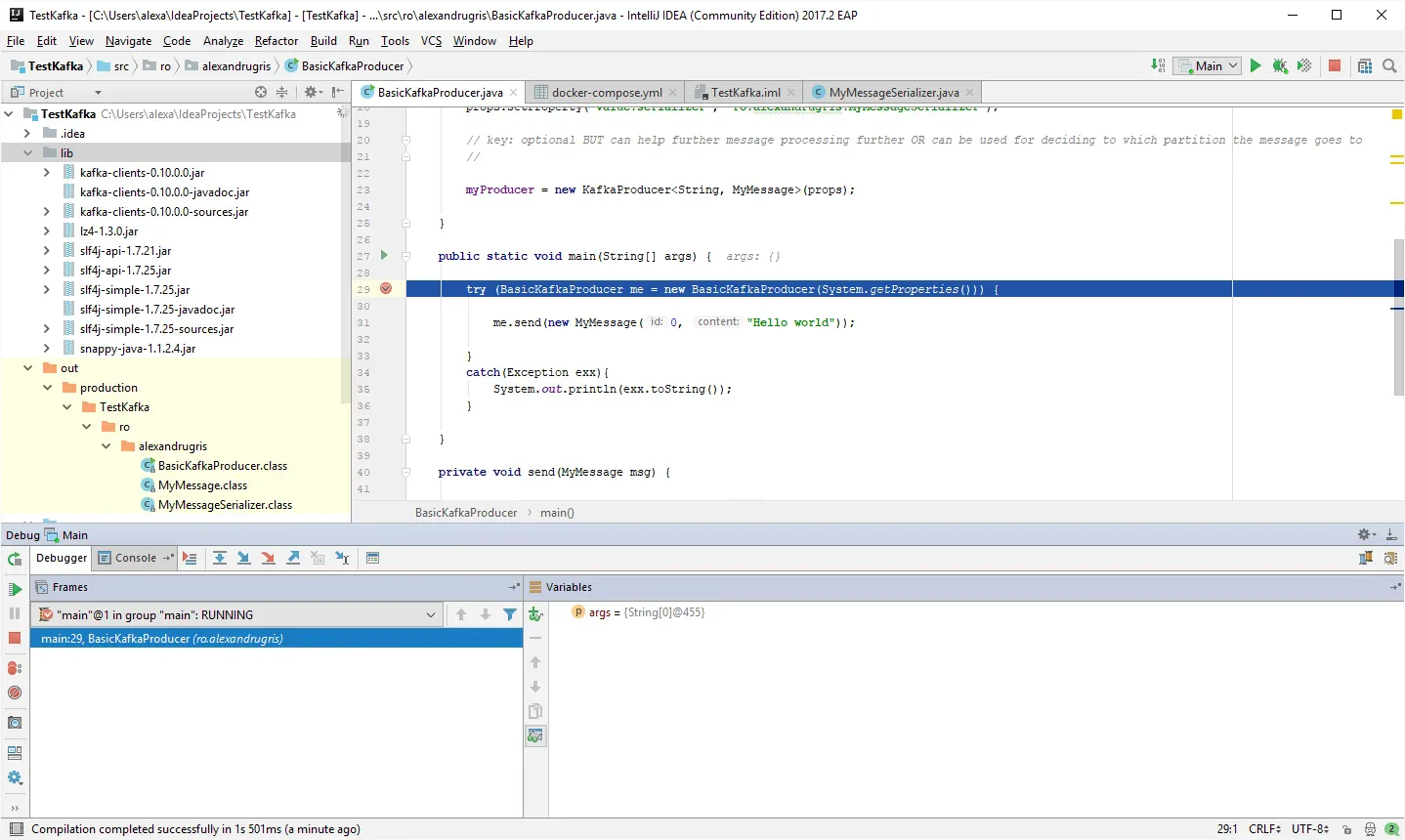Run Main with Coverage icon

click(x=1304, y=65)
